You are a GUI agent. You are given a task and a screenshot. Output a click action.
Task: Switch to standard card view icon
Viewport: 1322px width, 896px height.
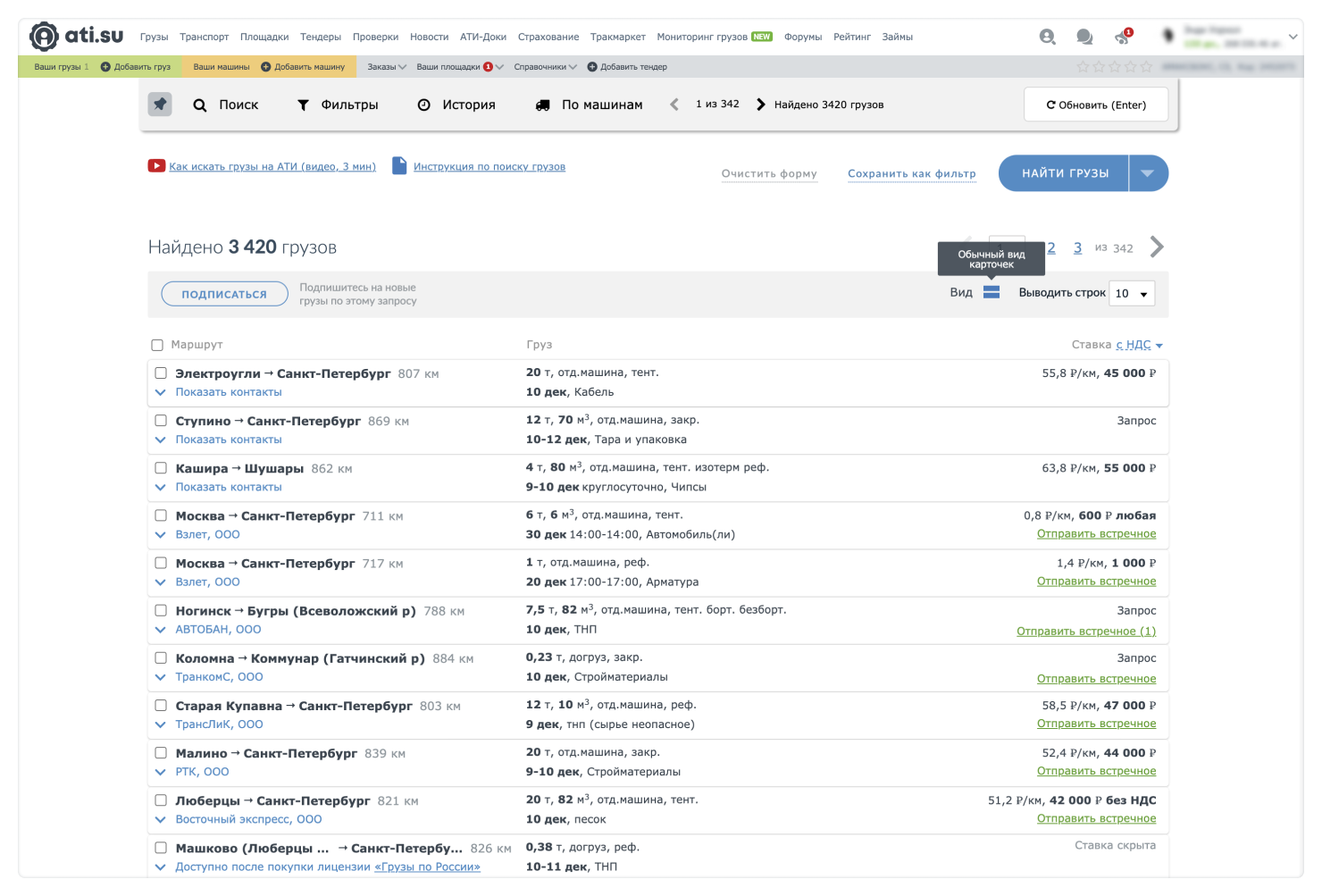(x=991, y=292)
